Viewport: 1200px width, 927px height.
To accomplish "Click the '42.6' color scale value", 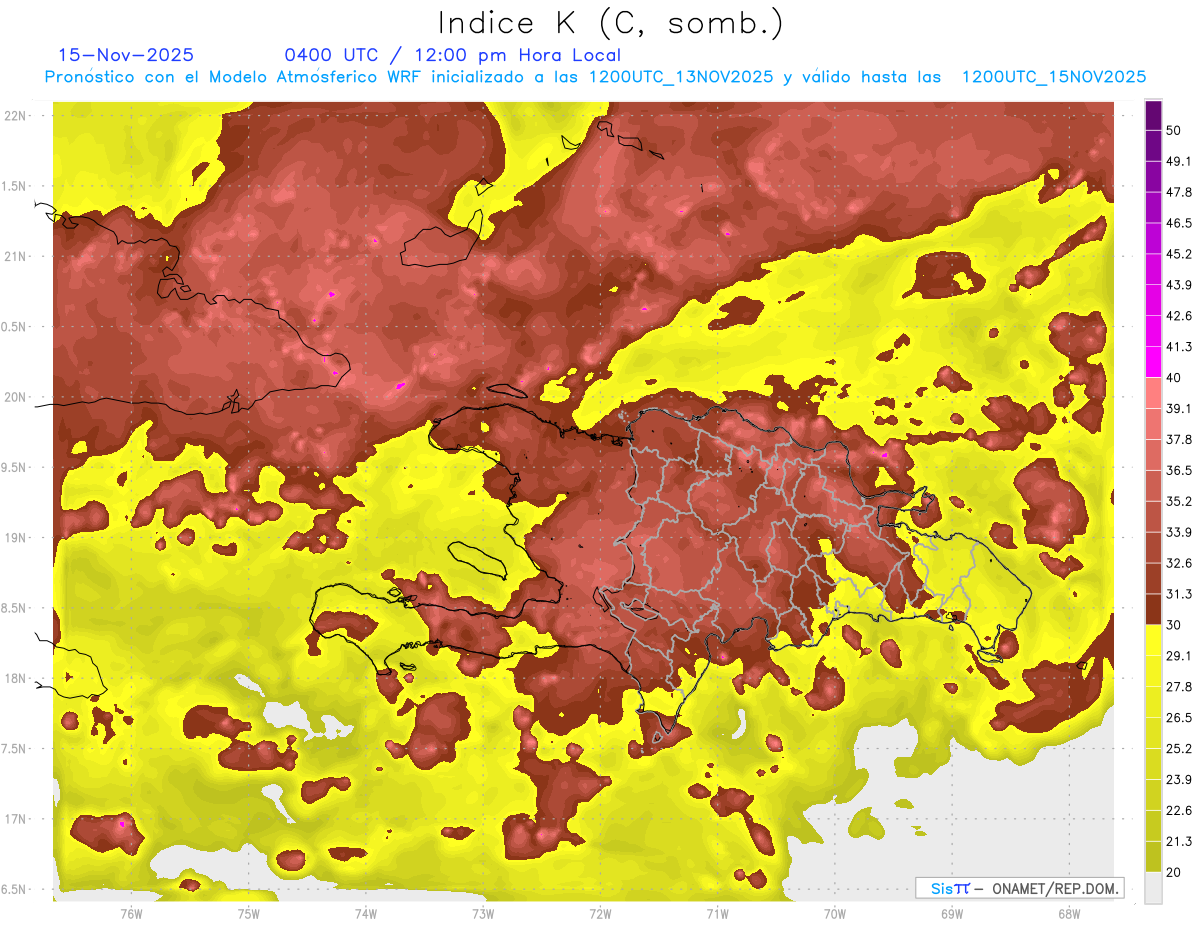I will pyautogui.click(x=1179, y=316).
